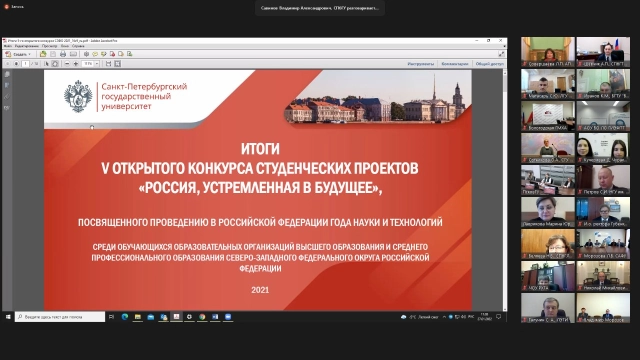This screenshot has width=640, height=360.
Task: Select the Петров С.И. participant video
Action: coord(603,180)
